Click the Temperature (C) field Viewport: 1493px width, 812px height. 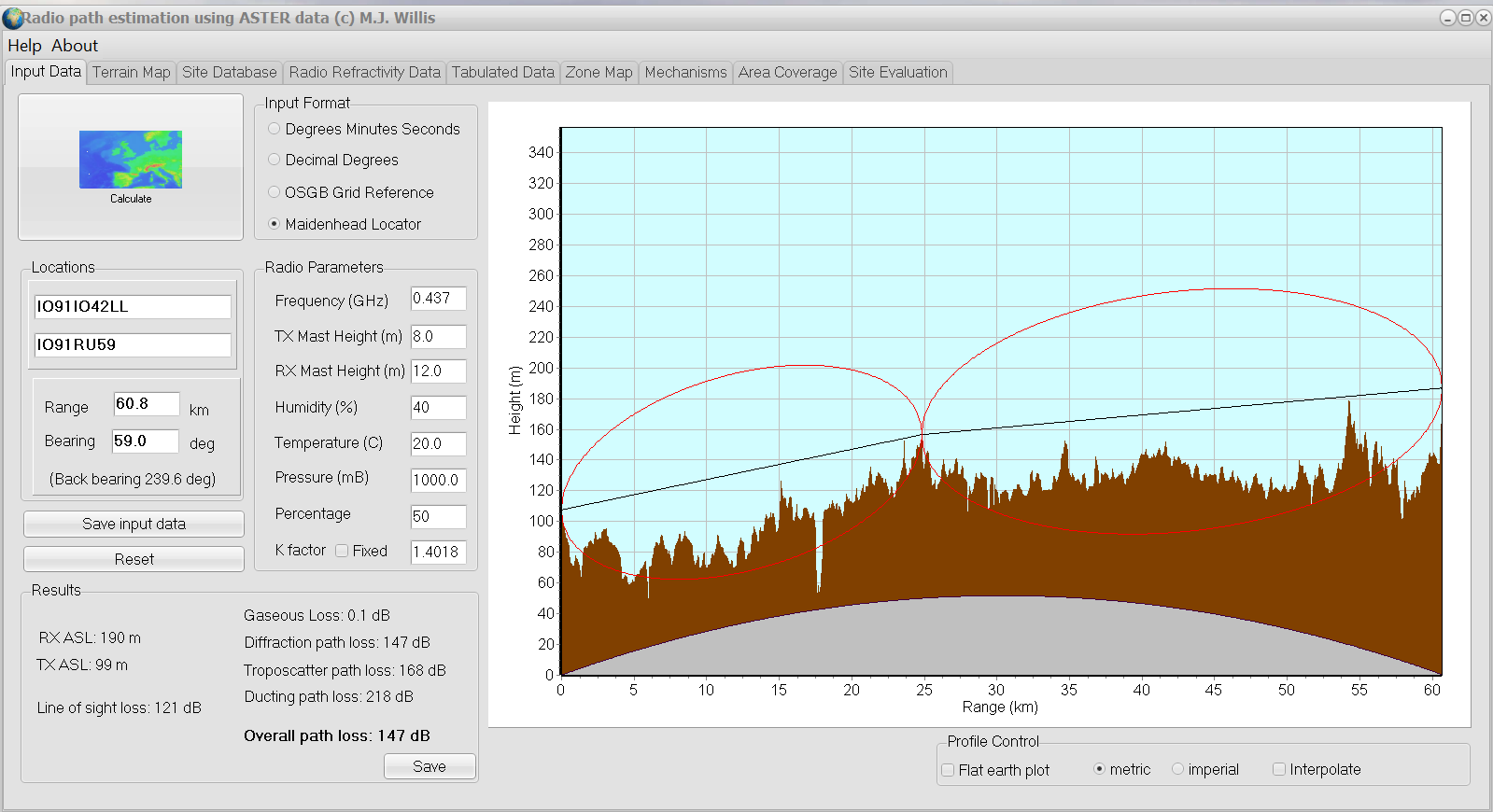coord(438,444)
